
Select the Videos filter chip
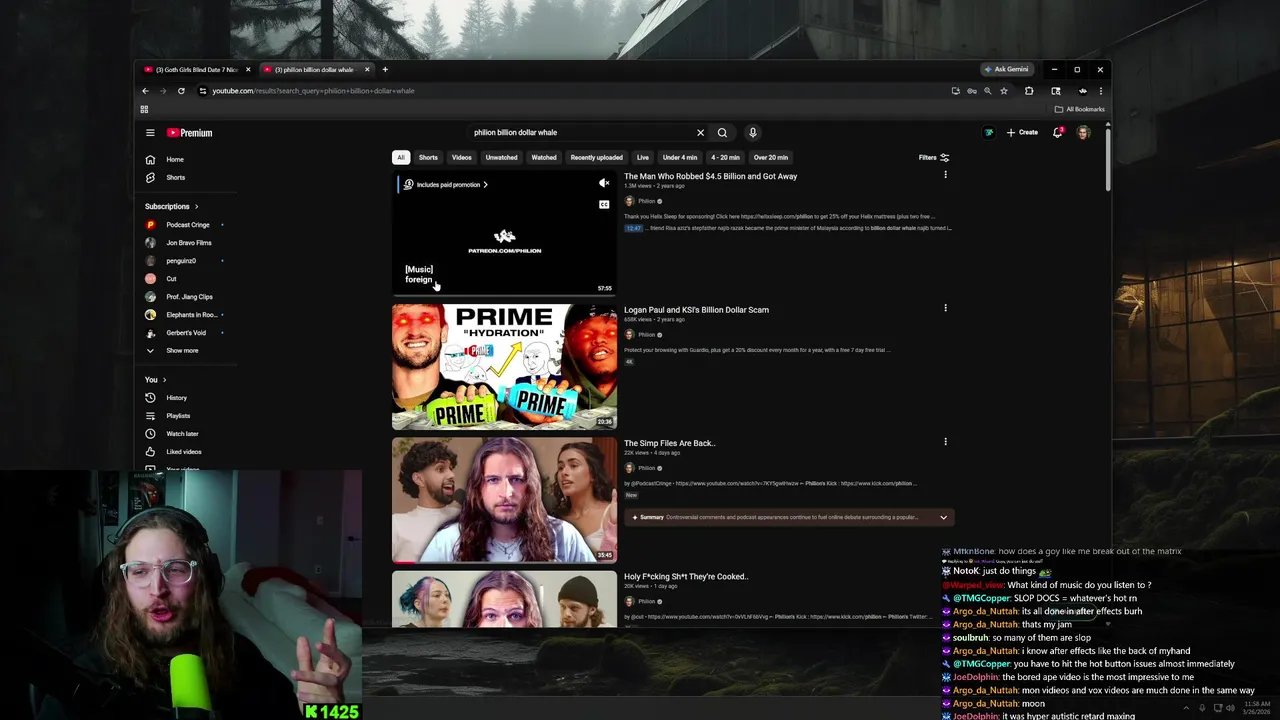(461, 157)
